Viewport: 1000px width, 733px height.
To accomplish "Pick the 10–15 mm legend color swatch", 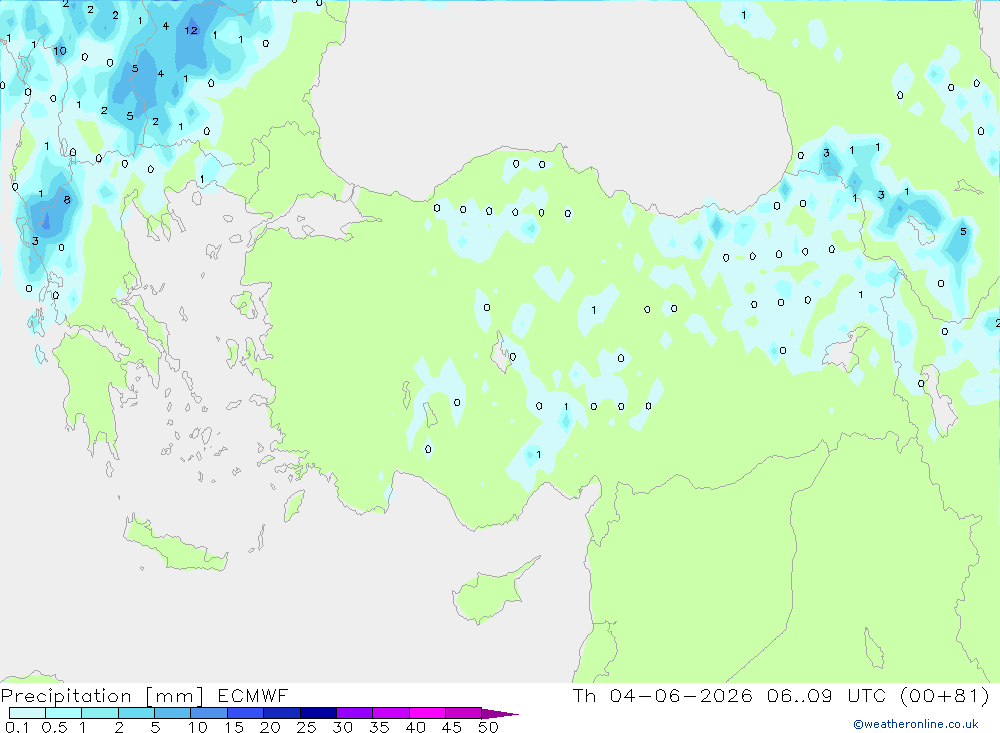I will click(x=209, y=713).
